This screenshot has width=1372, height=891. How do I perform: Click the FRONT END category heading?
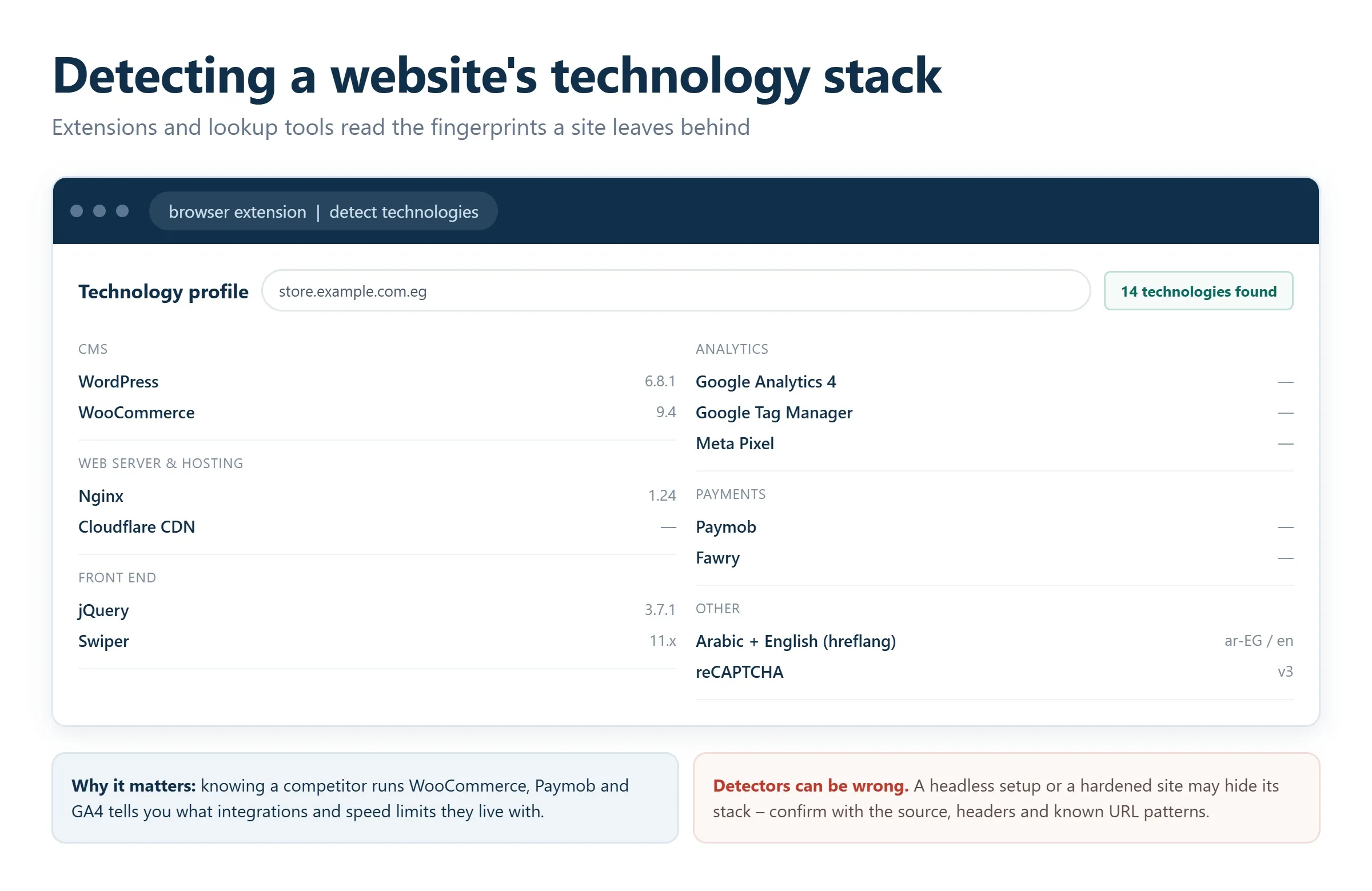coord(117,577)
